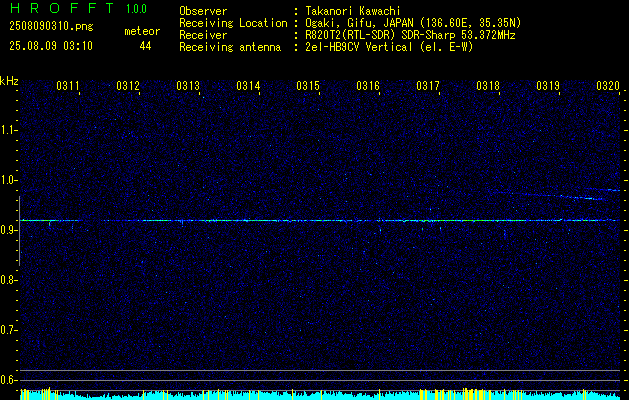The height and width of the screenshot is (400, 629).
Task: Click the R820T2(RTL-SDR) SDR-Sharp 53.372MHz text
Action: coord(410,35)
